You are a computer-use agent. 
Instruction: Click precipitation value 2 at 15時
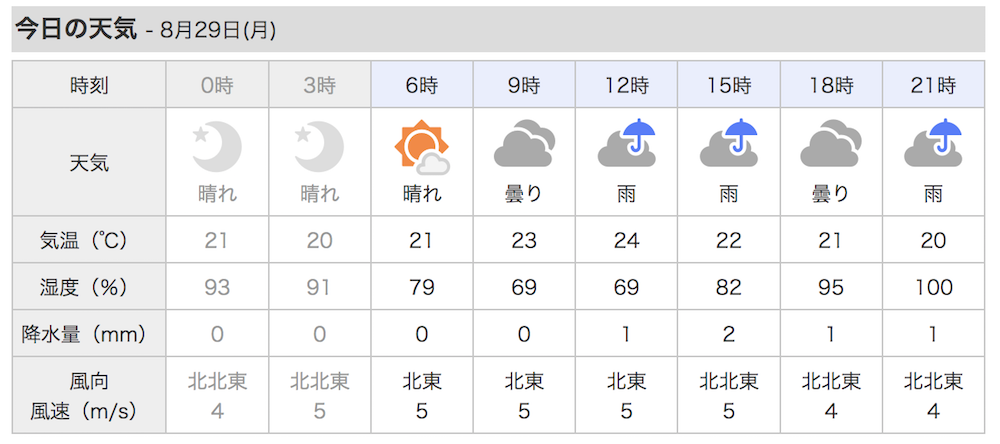coord(729,334)
